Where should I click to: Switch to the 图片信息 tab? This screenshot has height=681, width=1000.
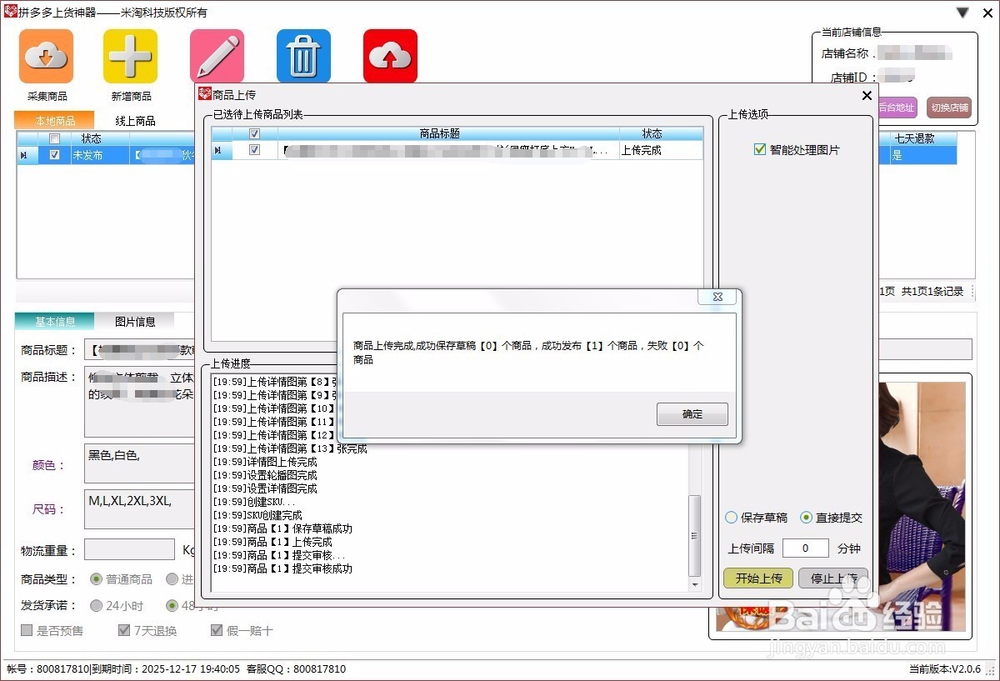(135, 321)
